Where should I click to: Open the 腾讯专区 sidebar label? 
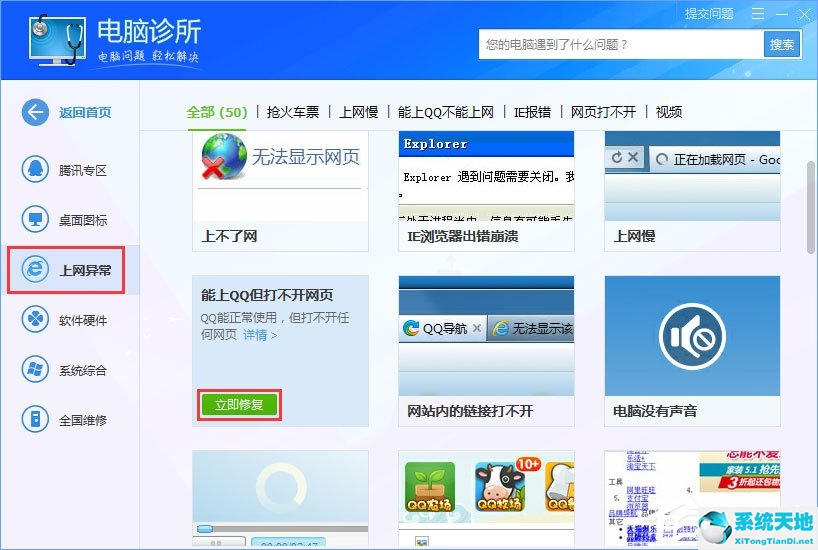[83, 170]
